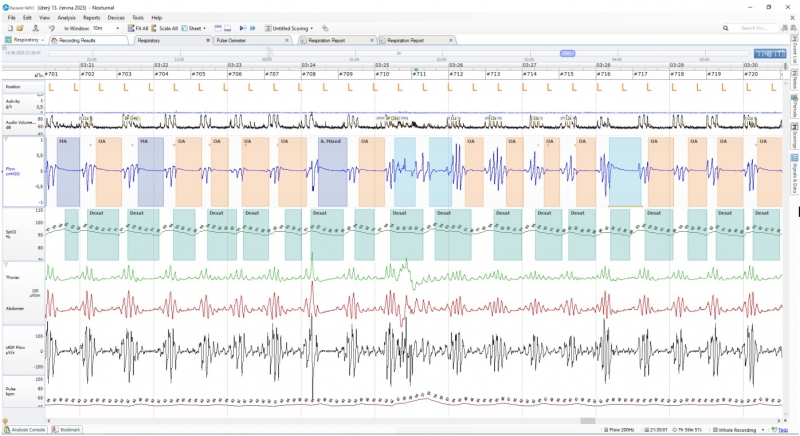Open the Edit menu

27,18
